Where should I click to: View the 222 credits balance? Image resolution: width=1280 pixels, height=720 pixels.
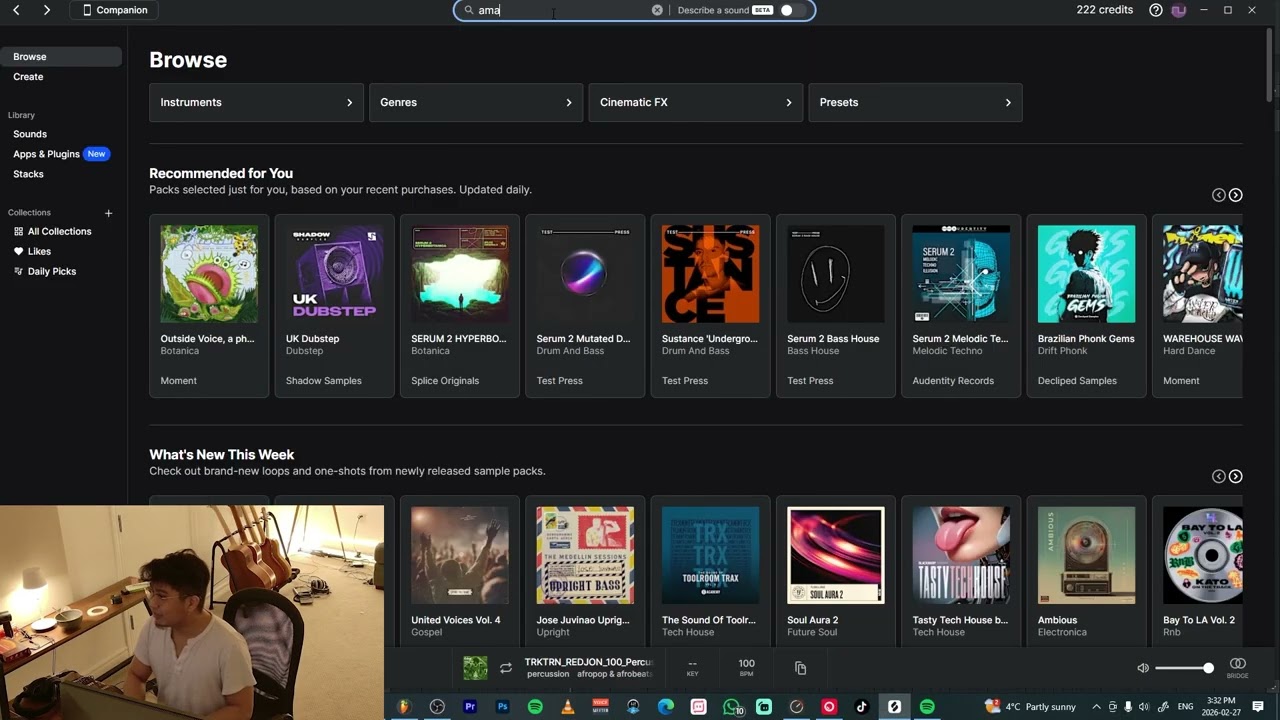tap(1105, 10)
